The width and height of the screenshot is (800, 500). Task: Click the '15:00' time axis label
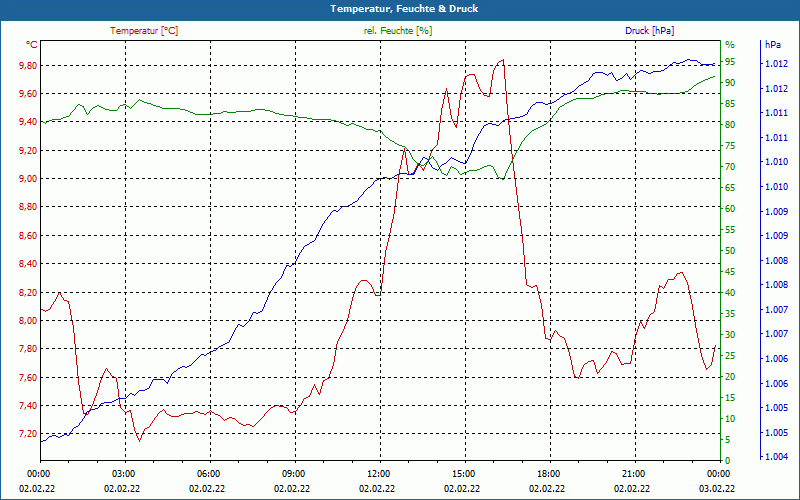[462, 473]
